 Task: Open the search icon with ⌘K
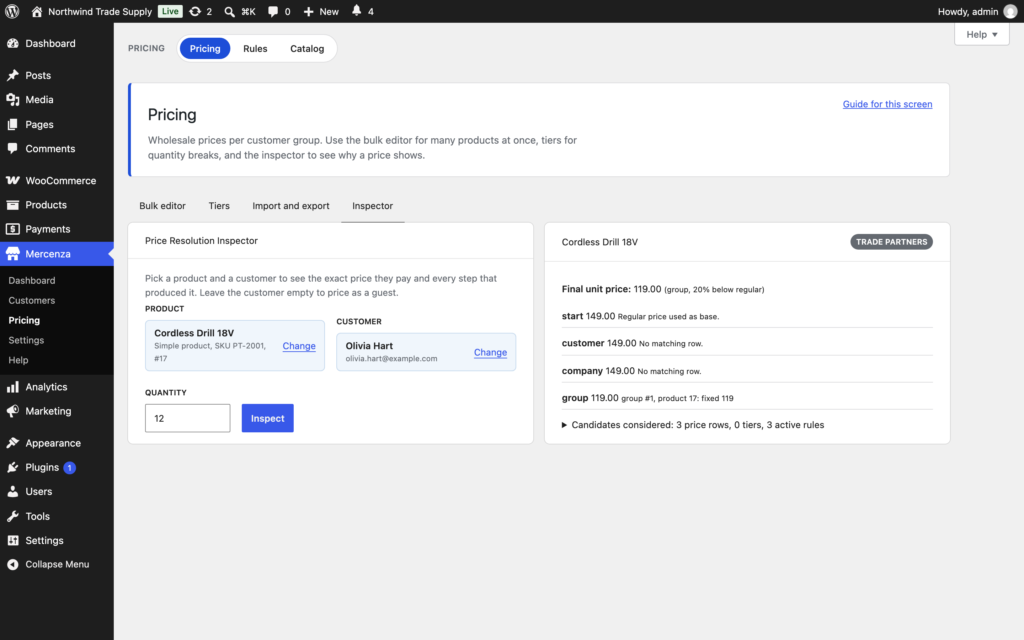[x=229, y=11]
